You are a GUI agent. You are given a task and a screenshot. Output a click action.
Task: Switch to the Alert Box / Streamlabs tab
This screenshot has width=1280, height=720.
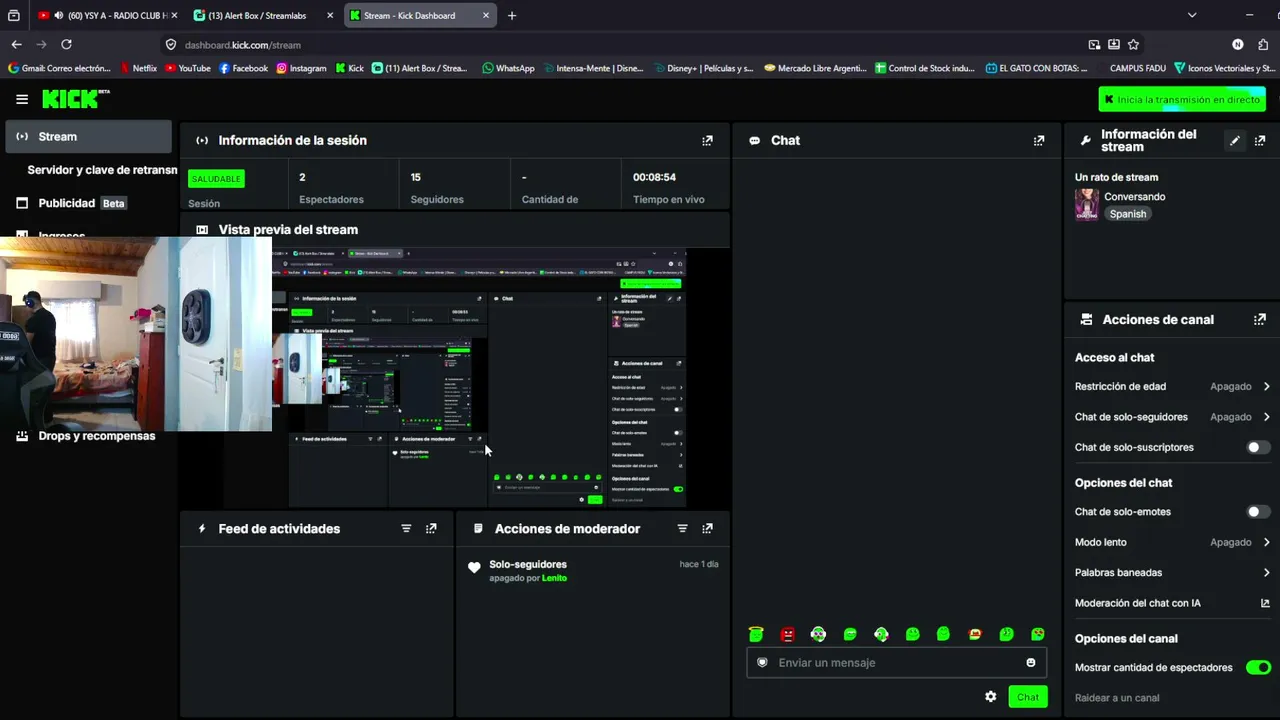click(x=264, y=15)
